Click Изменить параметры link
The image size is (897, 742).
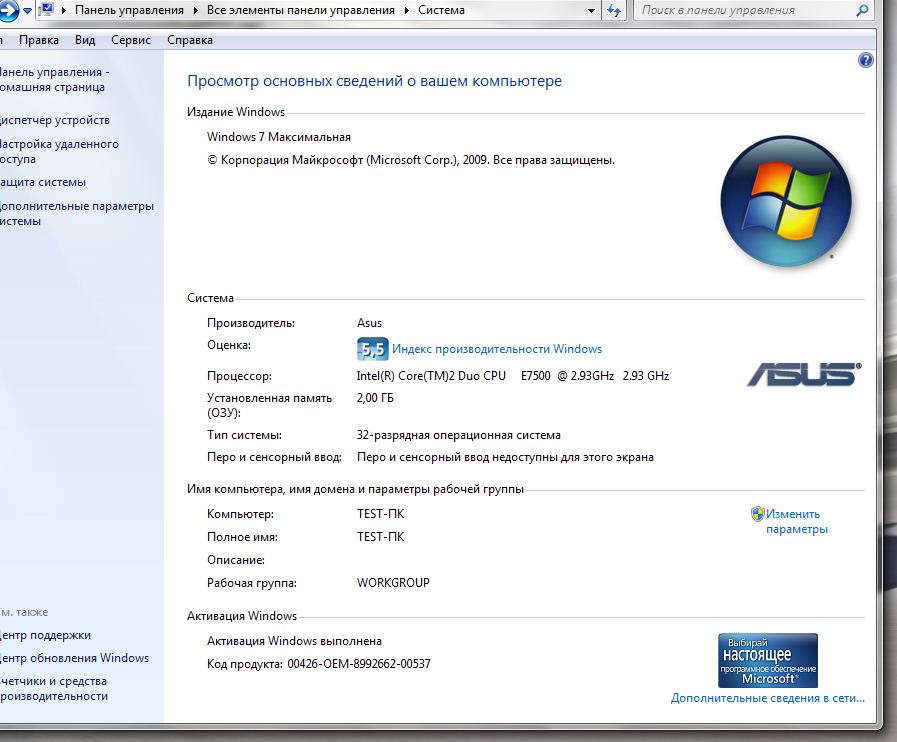tap(796, 522)
